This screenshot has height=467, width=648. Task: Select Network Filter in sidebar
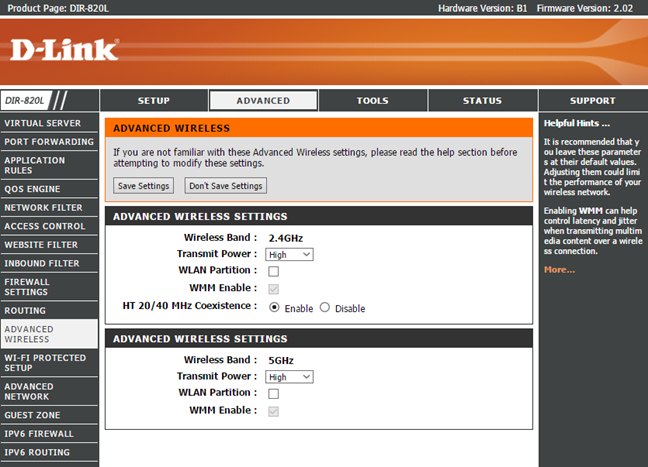point(49,207)
